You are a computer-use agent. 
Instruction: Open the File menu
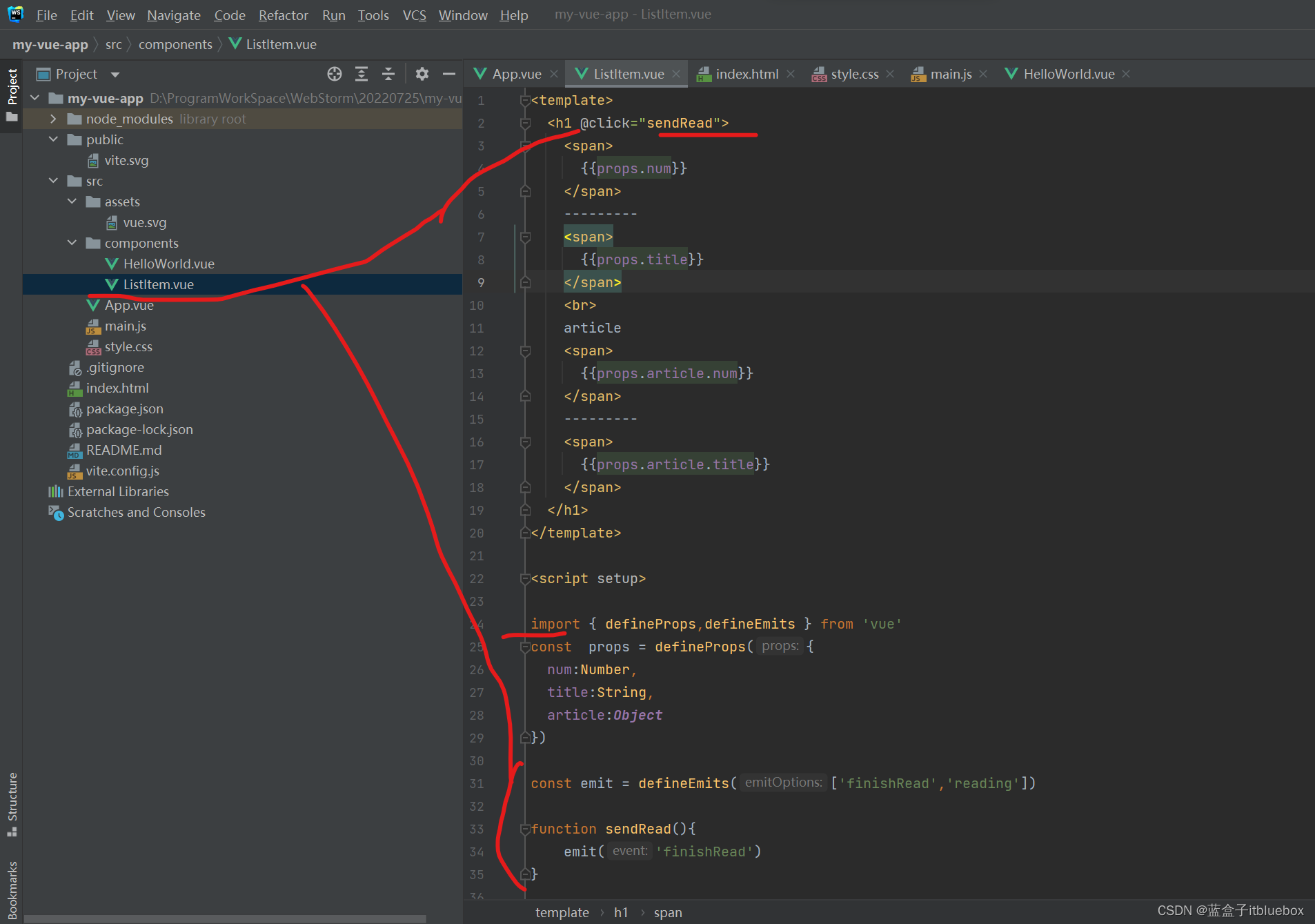[46, 14]
